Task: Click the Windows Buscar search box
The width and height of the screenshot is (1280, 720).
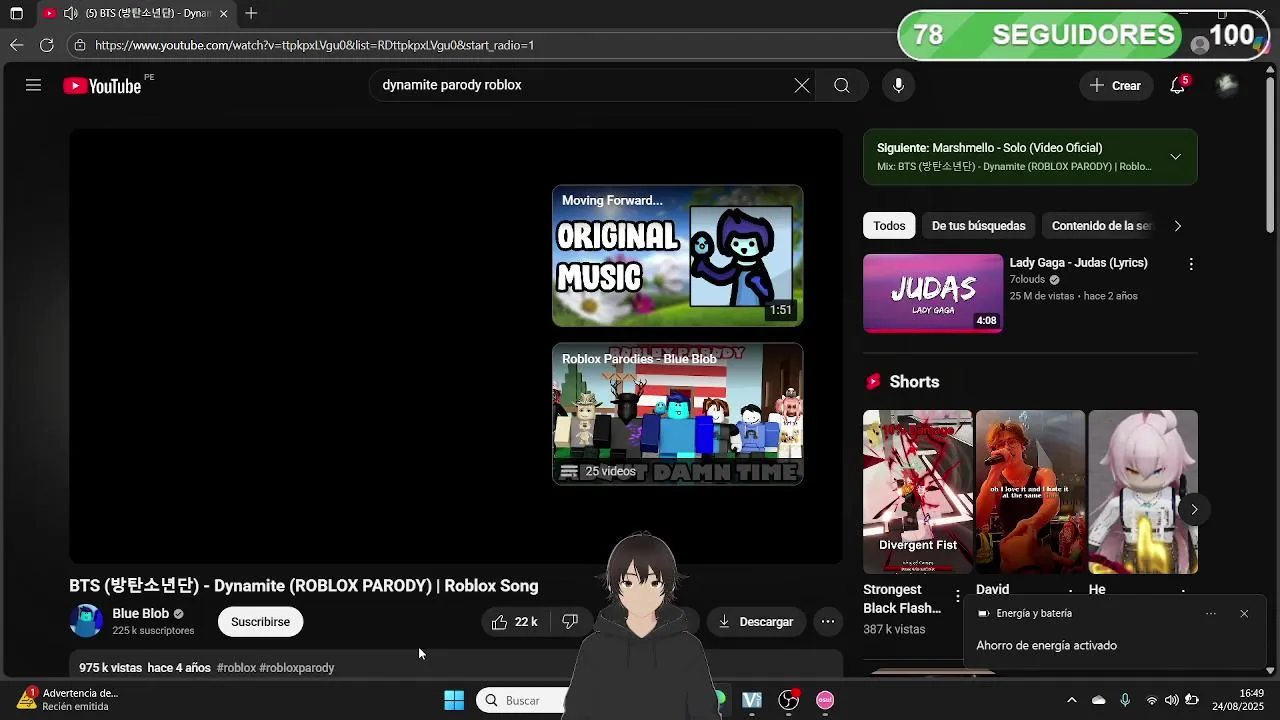Action: pyautogui.click(x=520, y=700)
